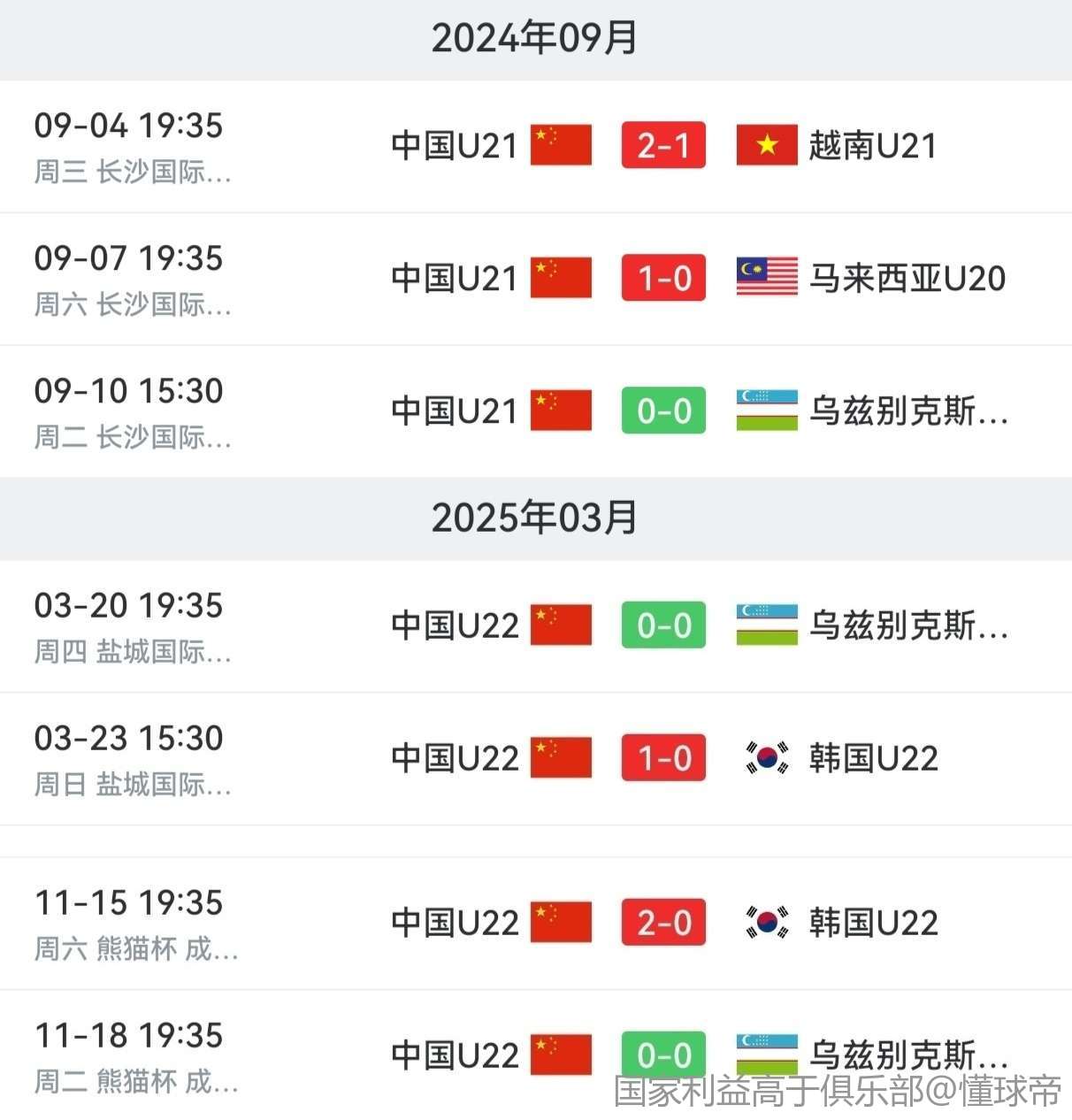
Task: Tap the 周六 熊猫杯 venue text
Action: [136, 949]
